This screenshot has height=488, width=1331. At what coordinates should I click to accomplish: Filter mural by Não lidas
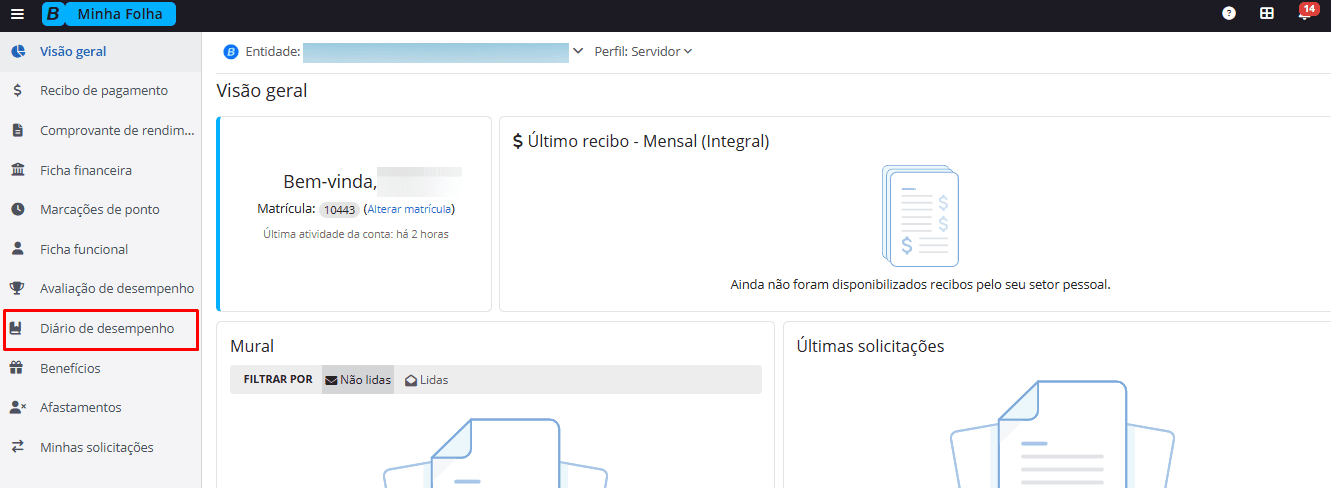[x=358, y=380]
